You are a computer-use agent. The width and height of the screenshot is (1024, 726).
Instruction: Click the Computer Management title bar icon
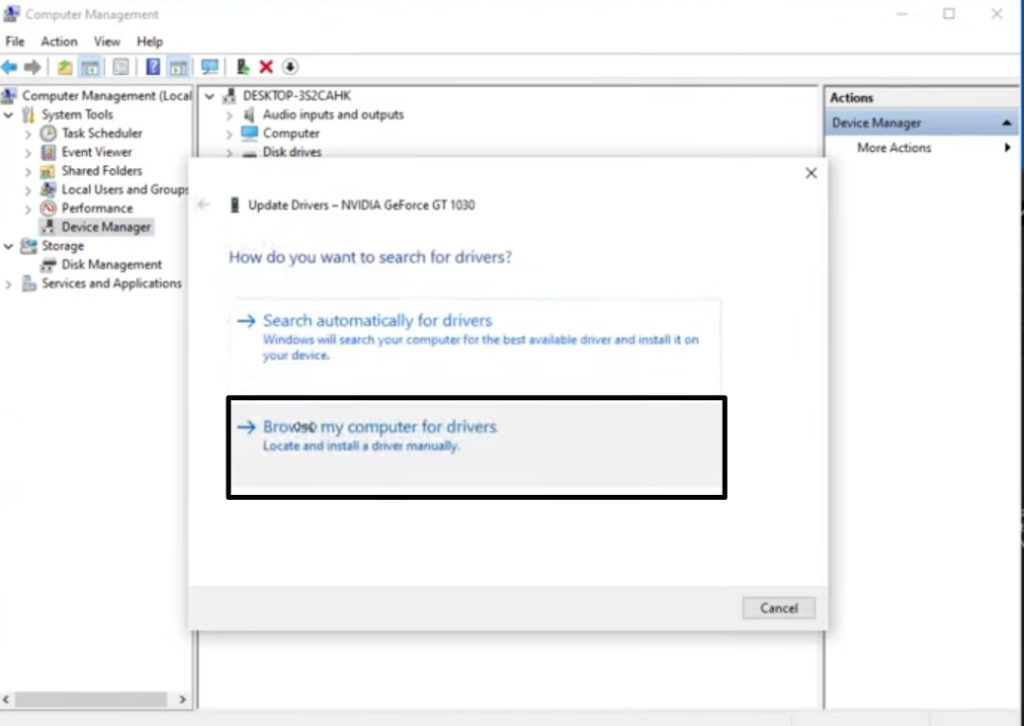(11, 14)
